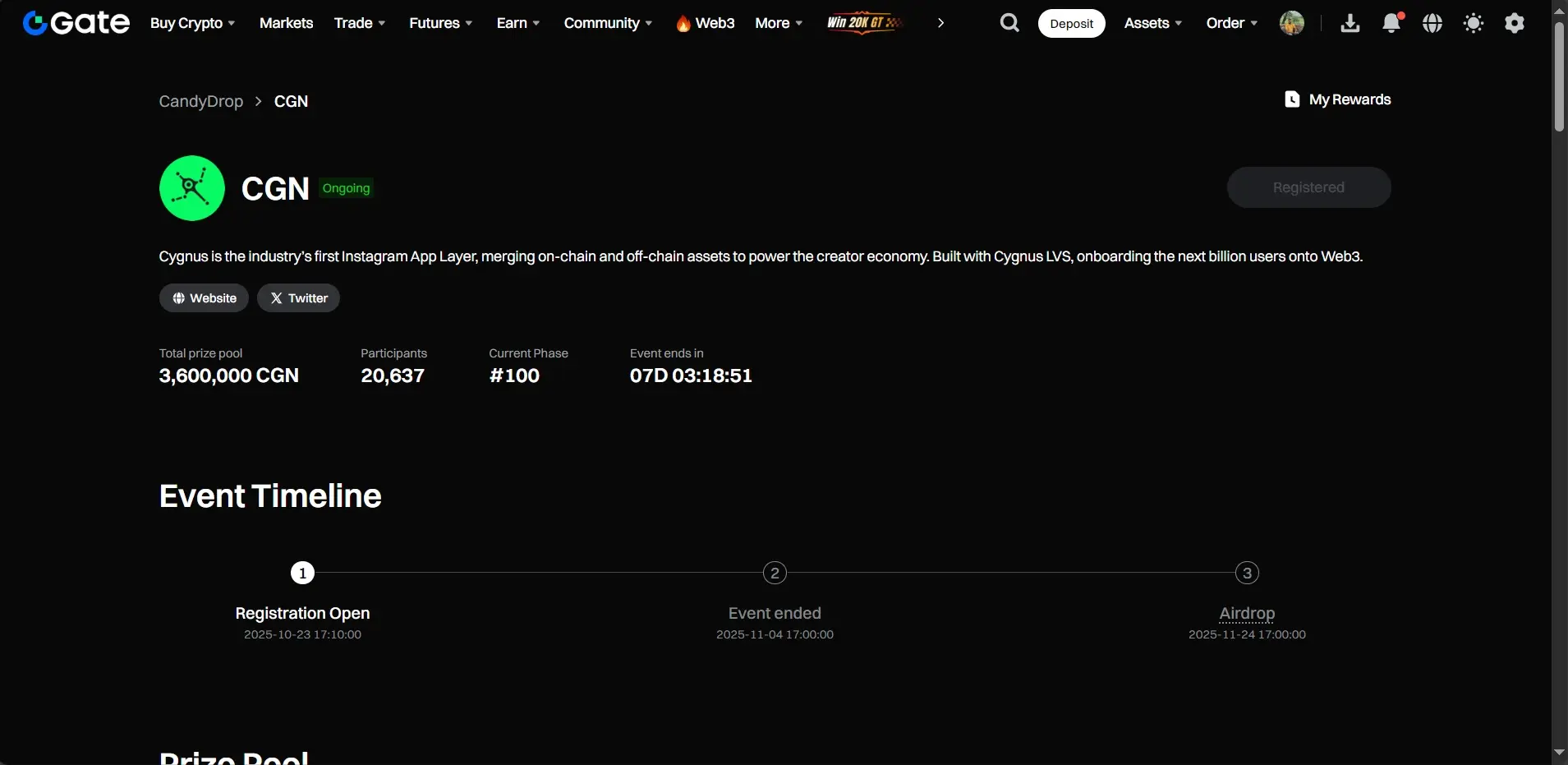The width and height of the screenshot is (1568, 765).
Task: Click the scrollbar down arrow
Action: [1560, 753]
